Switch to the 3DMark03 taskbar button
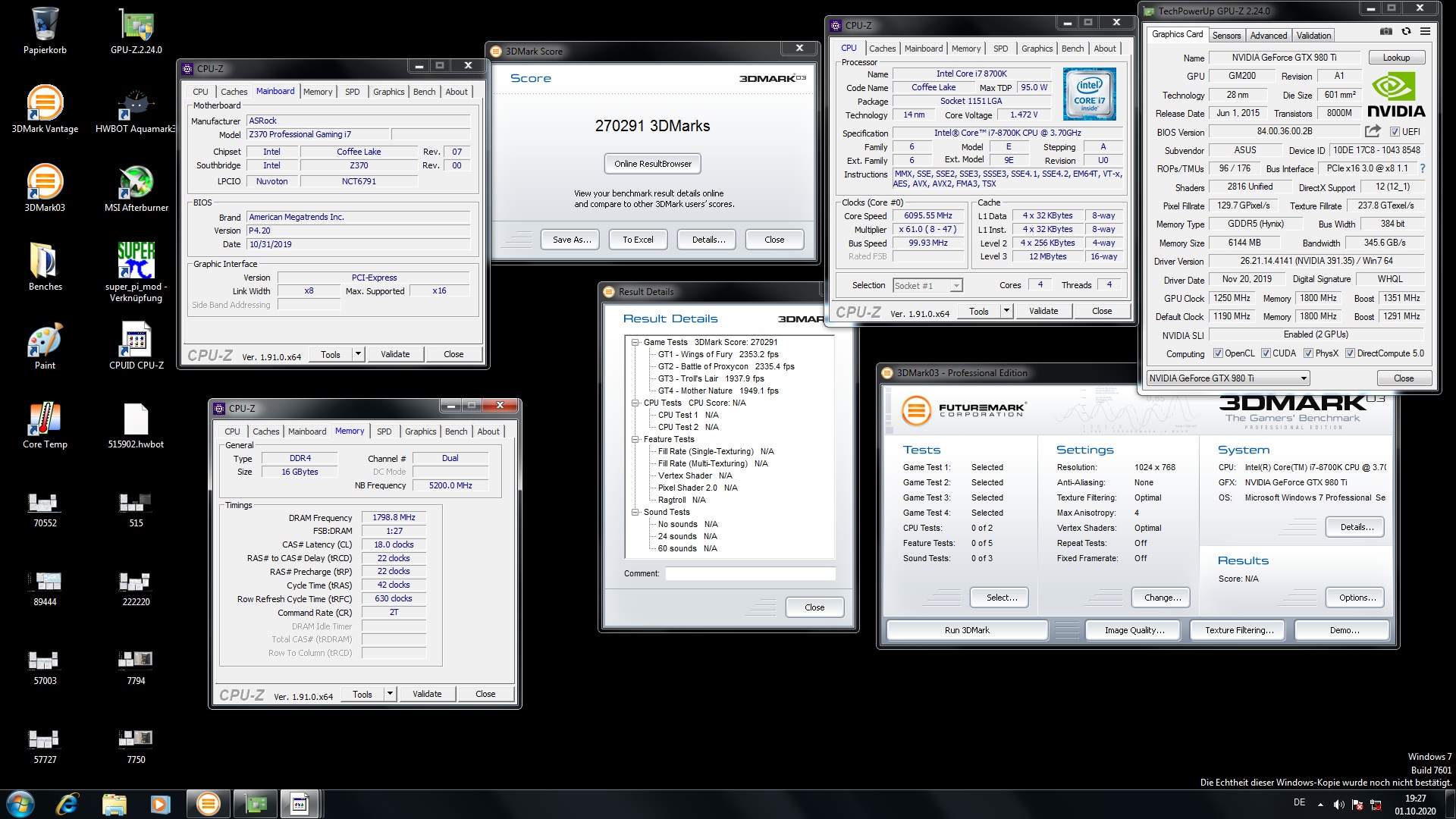The height and width of the screenshot is (819, 1456). tap(208, 803)
